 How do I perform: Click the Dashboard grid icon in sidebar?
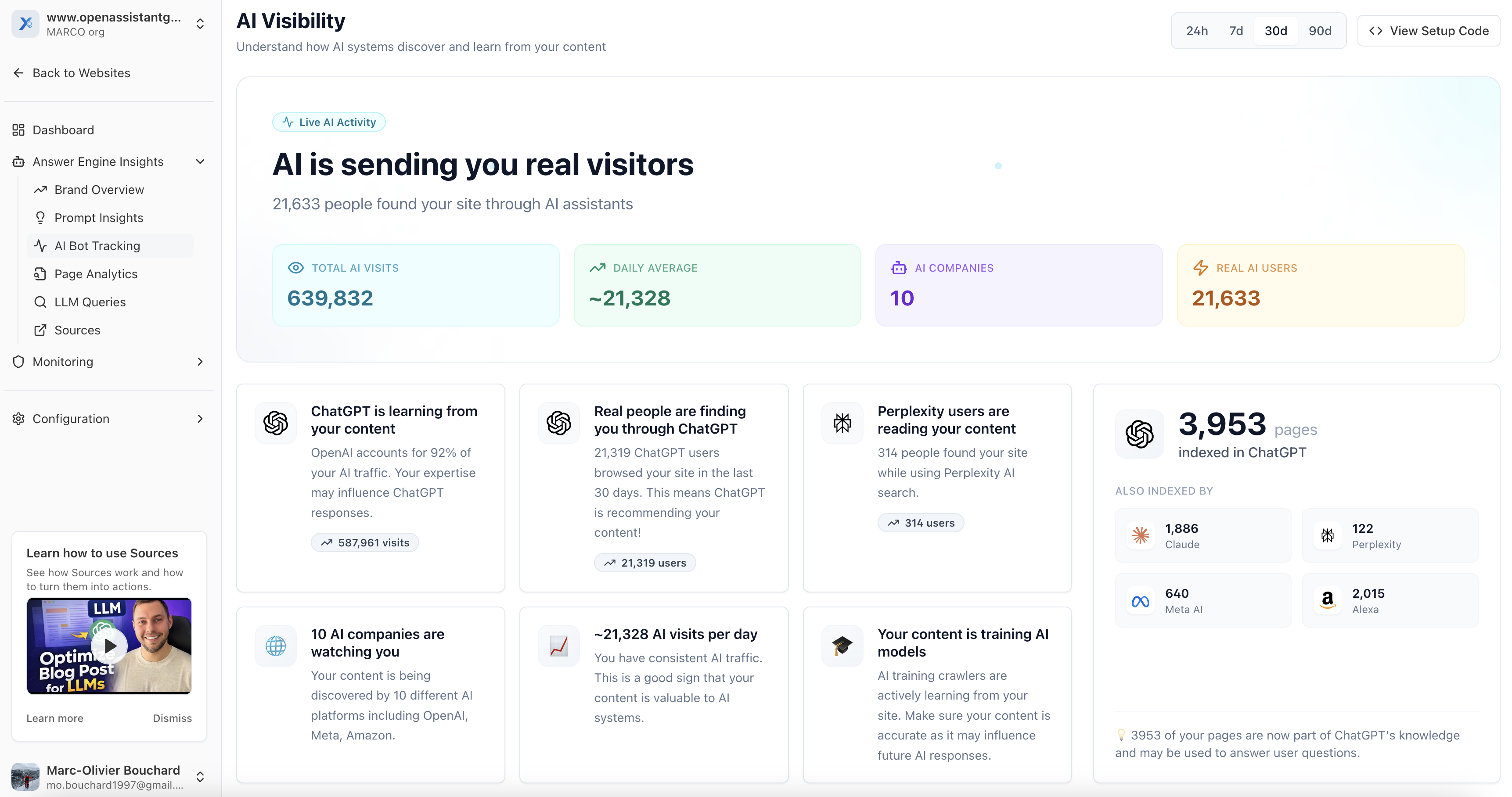[18, 130]
